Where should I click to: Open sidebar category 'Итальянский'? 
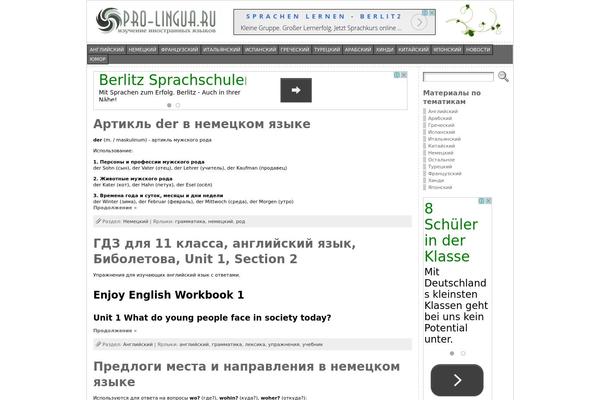point(444,139)
